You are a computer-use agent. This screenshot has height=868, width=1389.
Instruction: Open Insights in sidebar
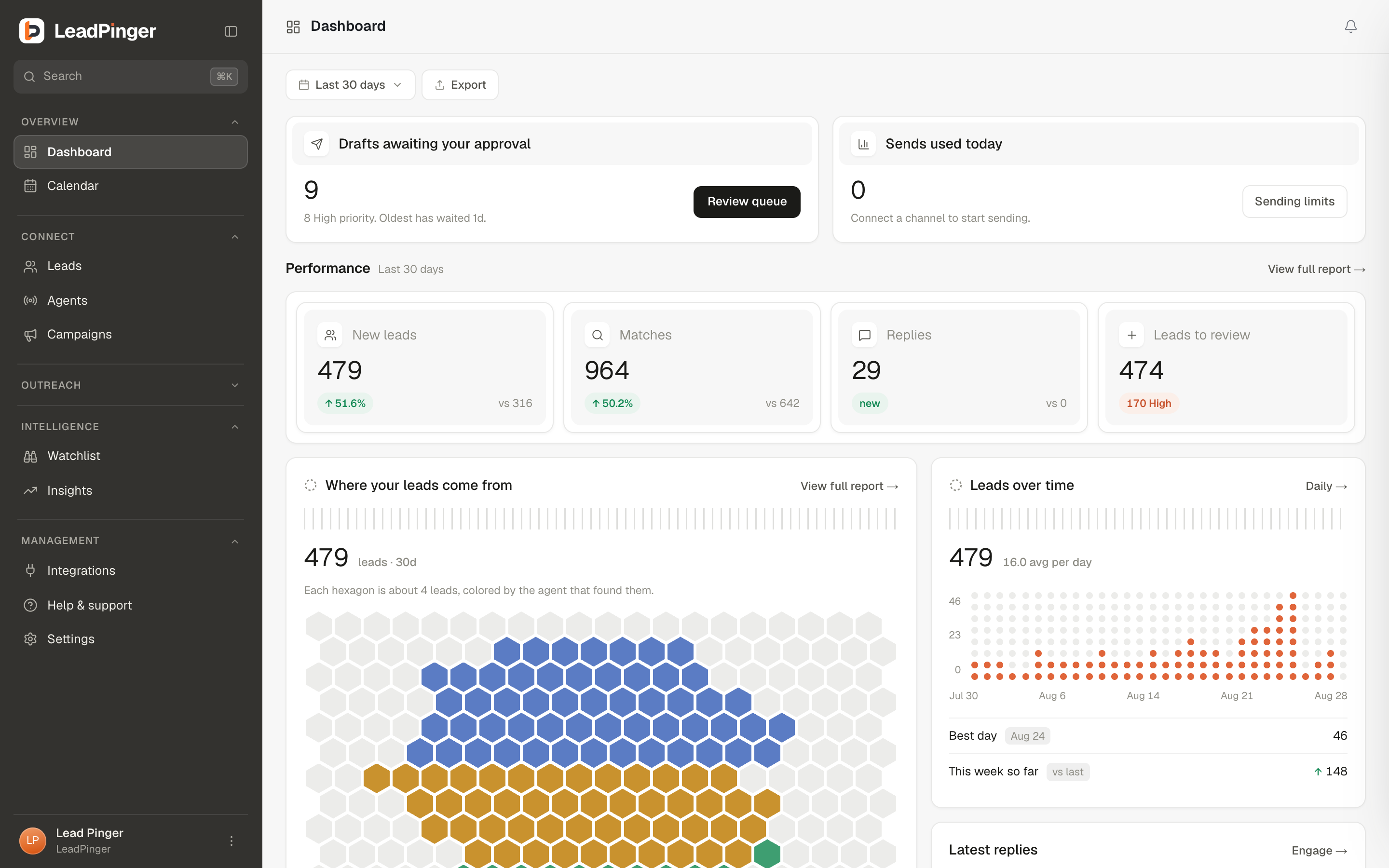click(x=130, y=490)
